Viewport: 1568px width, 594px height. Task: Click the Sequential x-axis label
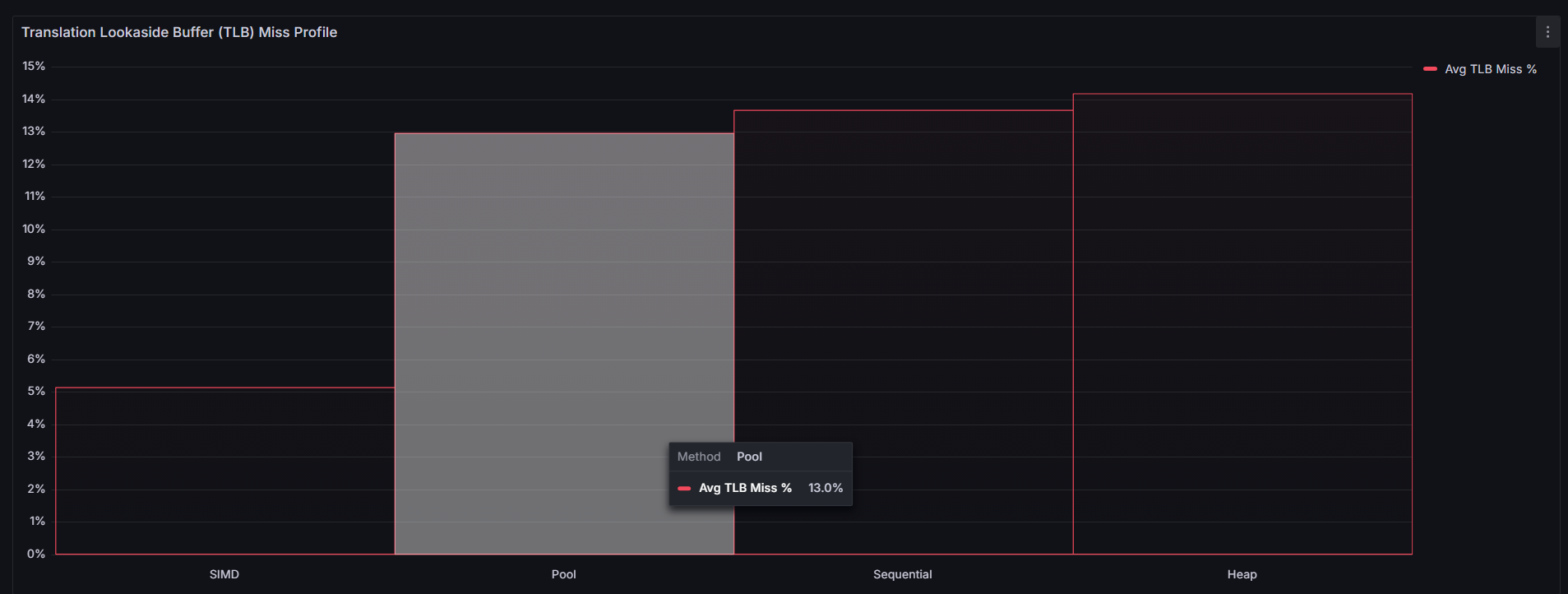pyautogui.click(x=903, y=574)
